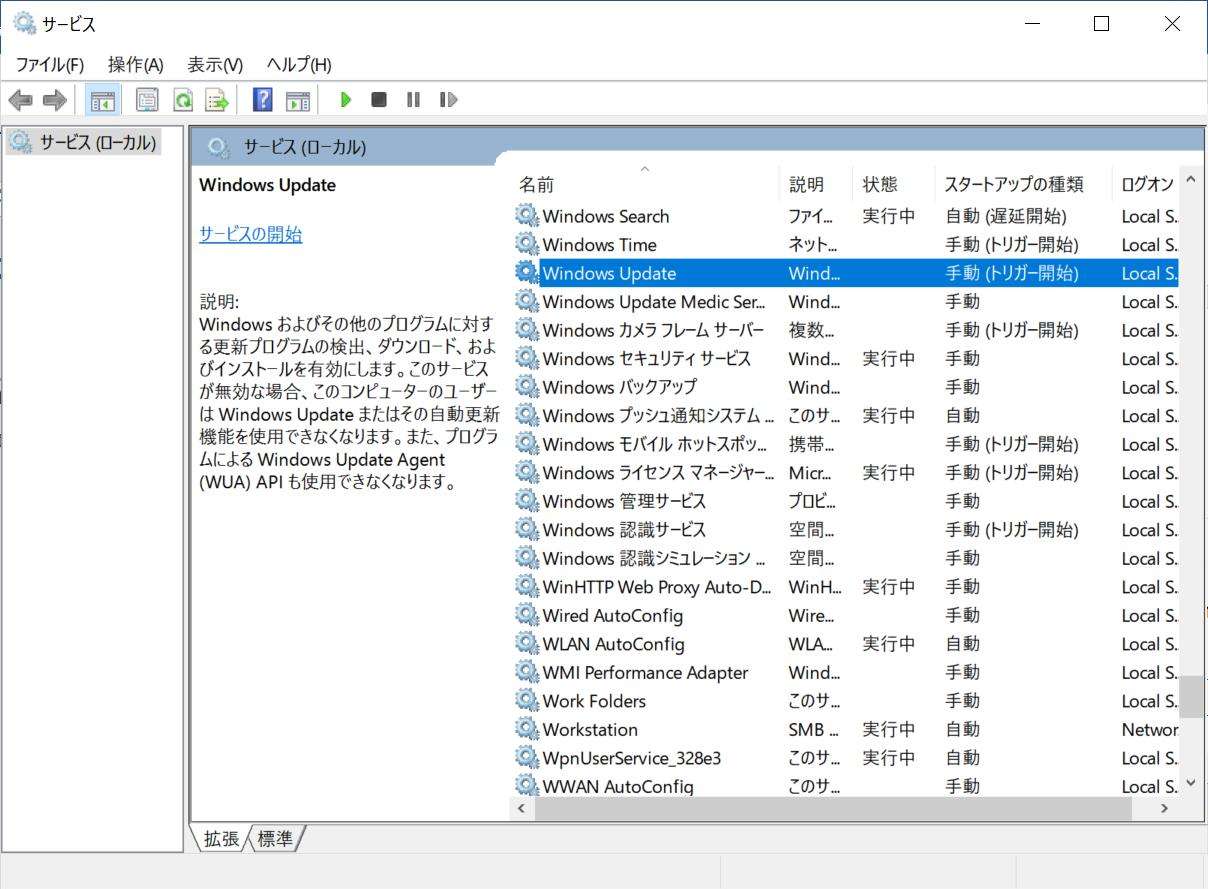Click the vertical scrollbar thumb

1190,697
